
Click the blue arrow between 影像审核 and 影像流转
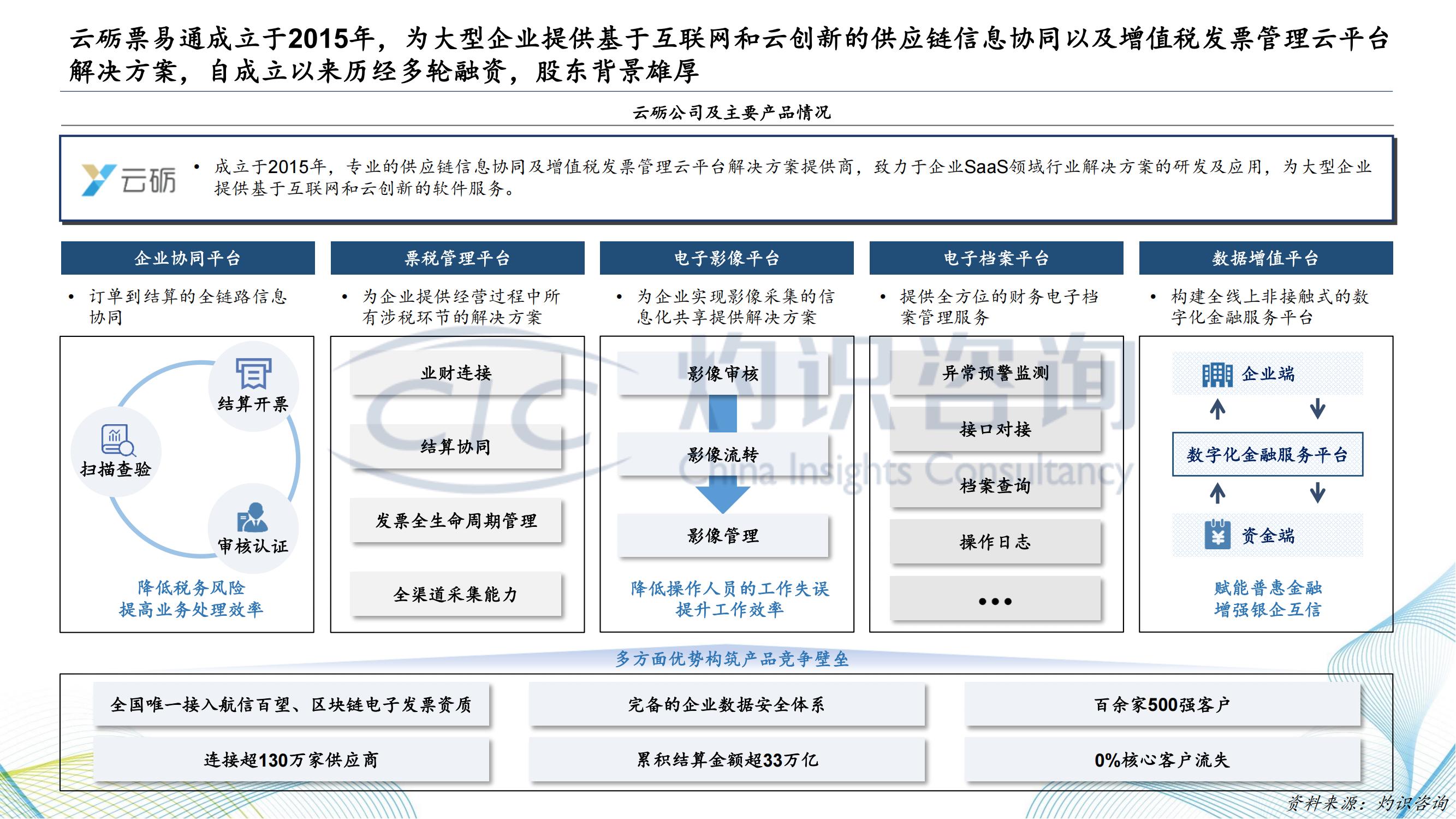[723, 414]
